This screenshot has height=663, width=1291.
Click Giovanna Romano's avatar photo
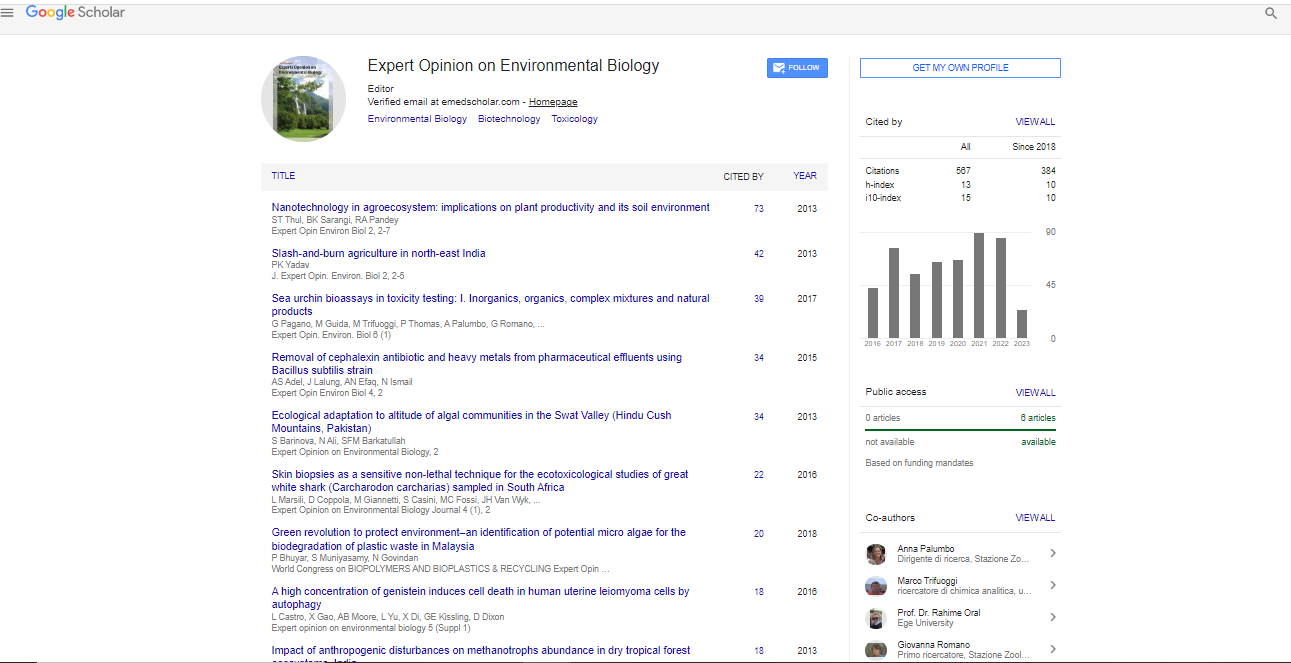876,650
